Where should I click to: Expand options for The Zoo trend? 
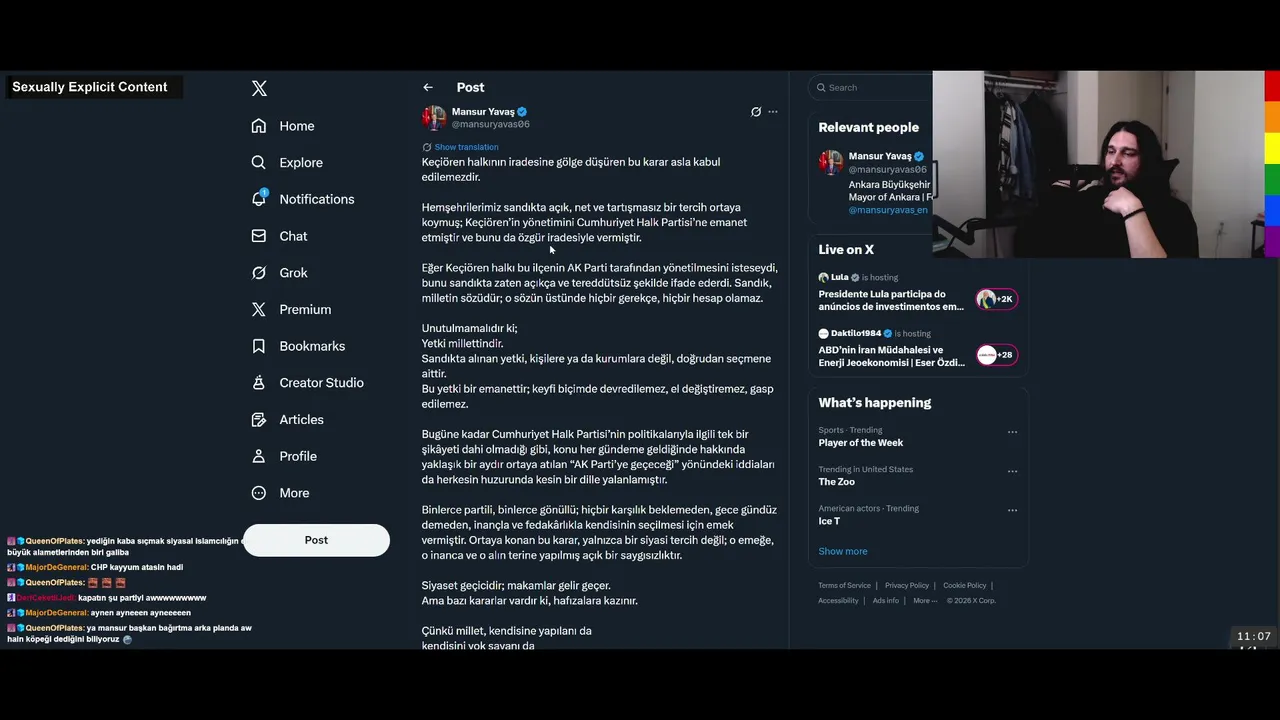[x=1012, y=471]
